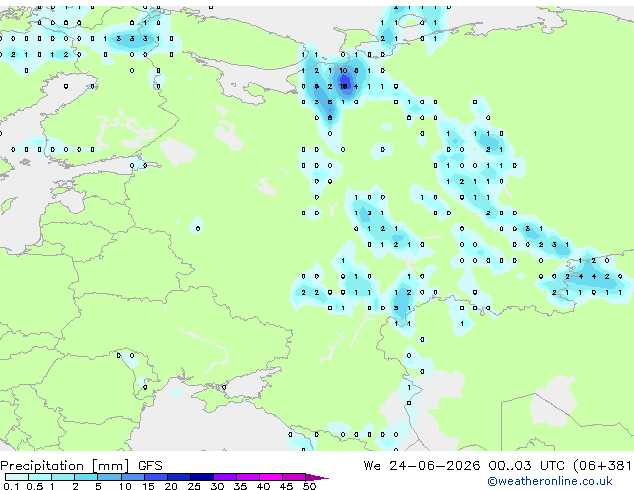The width and height of the screenshot is (634, 490).
Task: Pick the 5–10 mm legend swatch
Action: click(x=109, y=477)
